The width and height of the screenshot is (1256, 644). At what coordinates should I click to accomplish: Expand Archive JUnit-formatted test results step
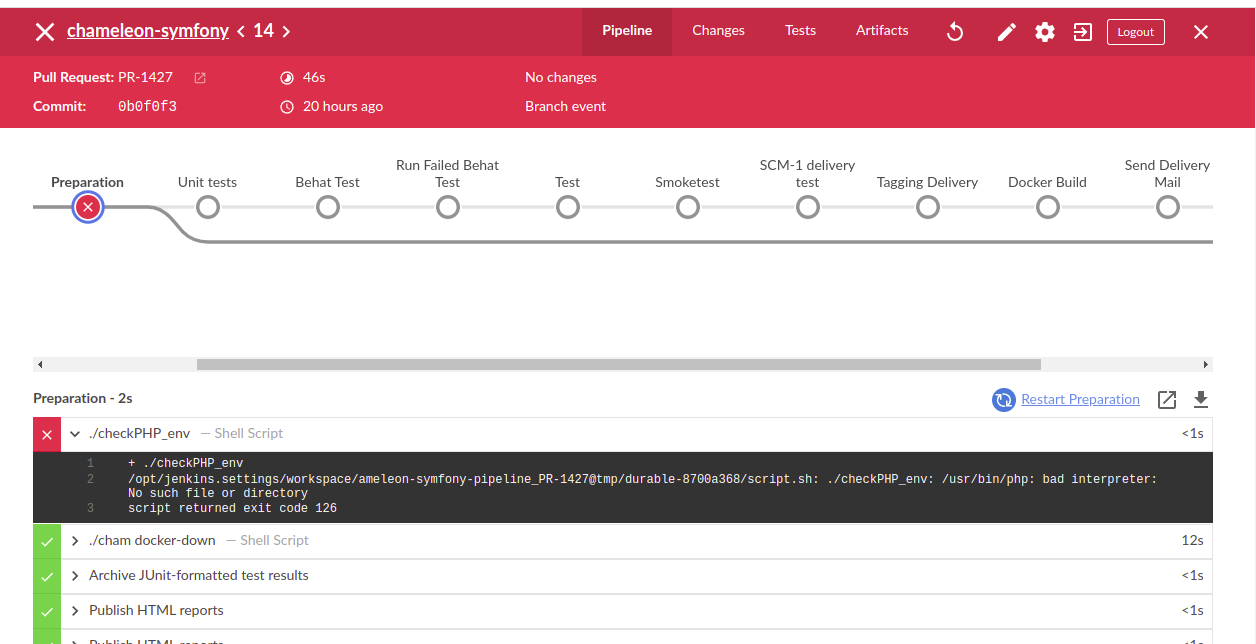point(75,576)
